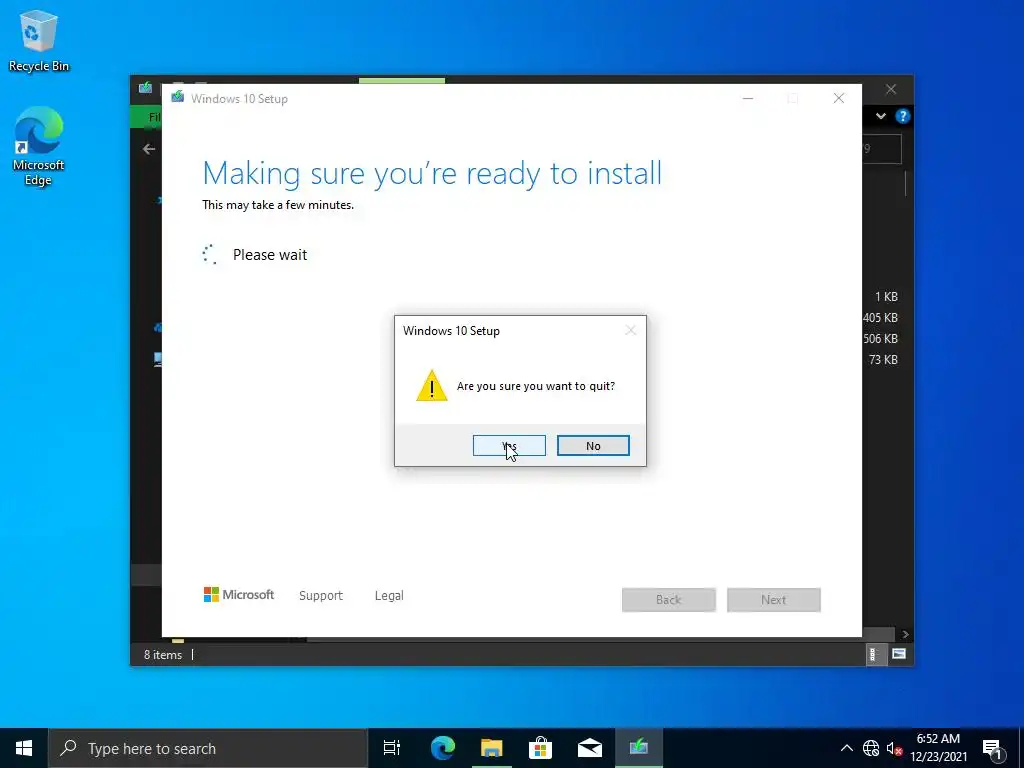Open the Support link in setup

(321, 596)
